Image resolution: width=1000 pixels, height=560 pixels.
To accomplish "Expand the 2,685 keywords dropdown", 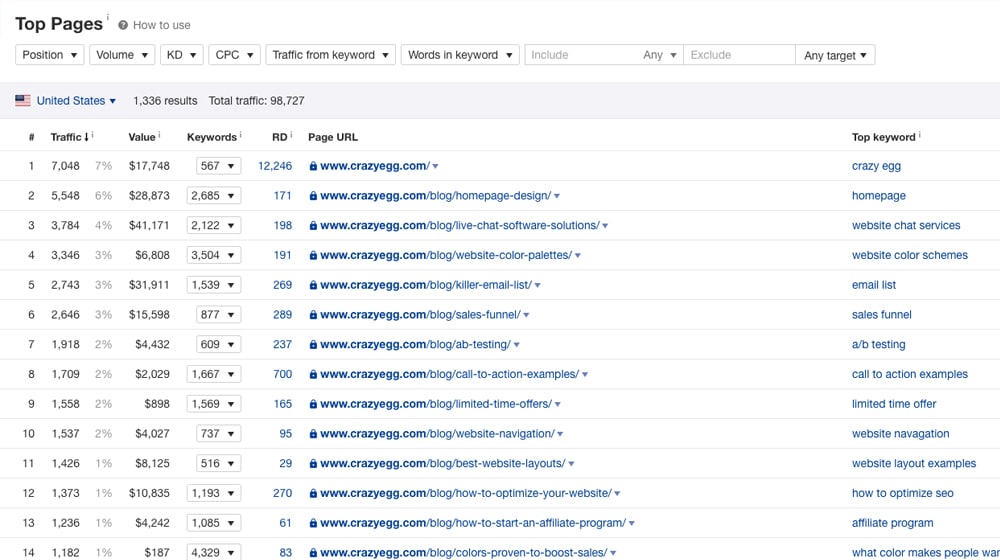I will click(x=214, y=196).
